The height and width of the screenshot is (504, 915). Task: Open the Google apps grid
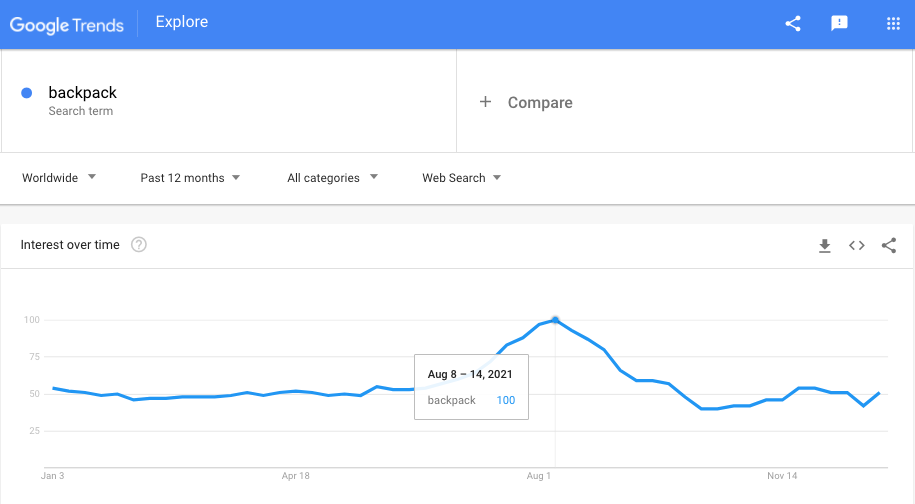893,24
